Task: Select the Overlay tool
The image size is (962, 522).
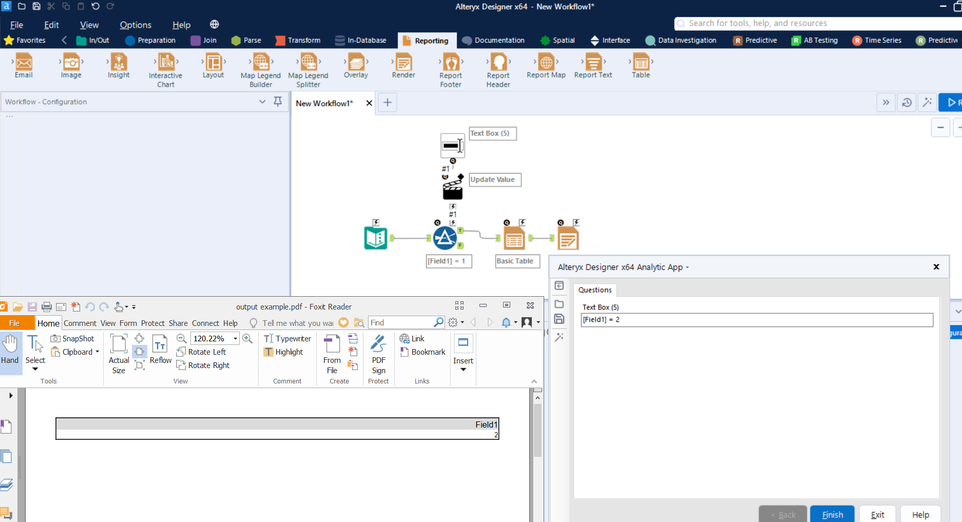Action: [356, 66]
